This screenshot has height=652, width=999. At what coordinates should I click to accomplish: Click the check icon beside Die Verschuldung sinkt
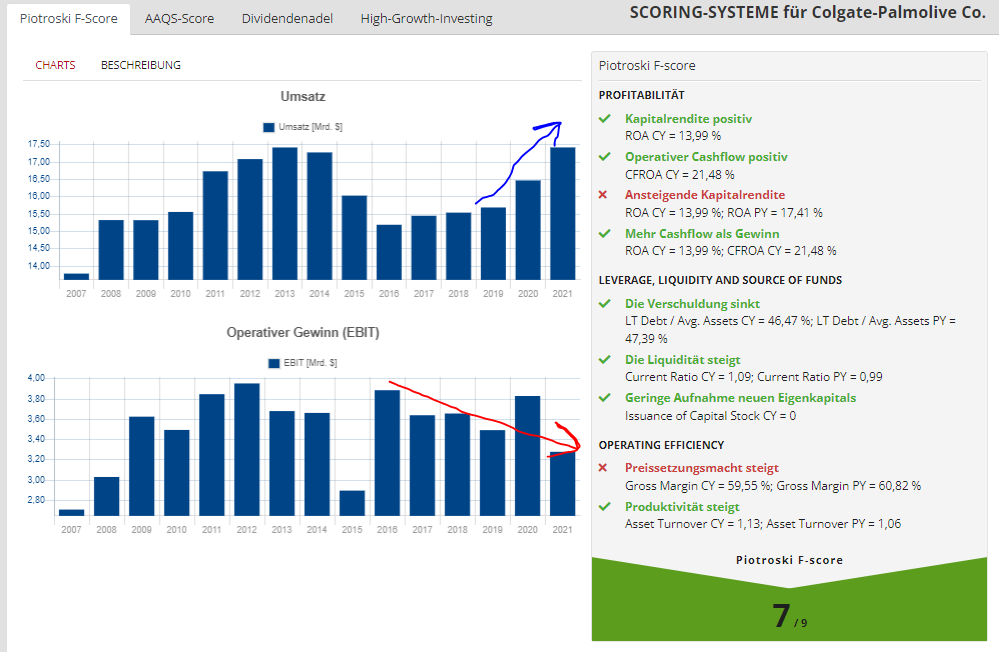[x=605, y=303]
